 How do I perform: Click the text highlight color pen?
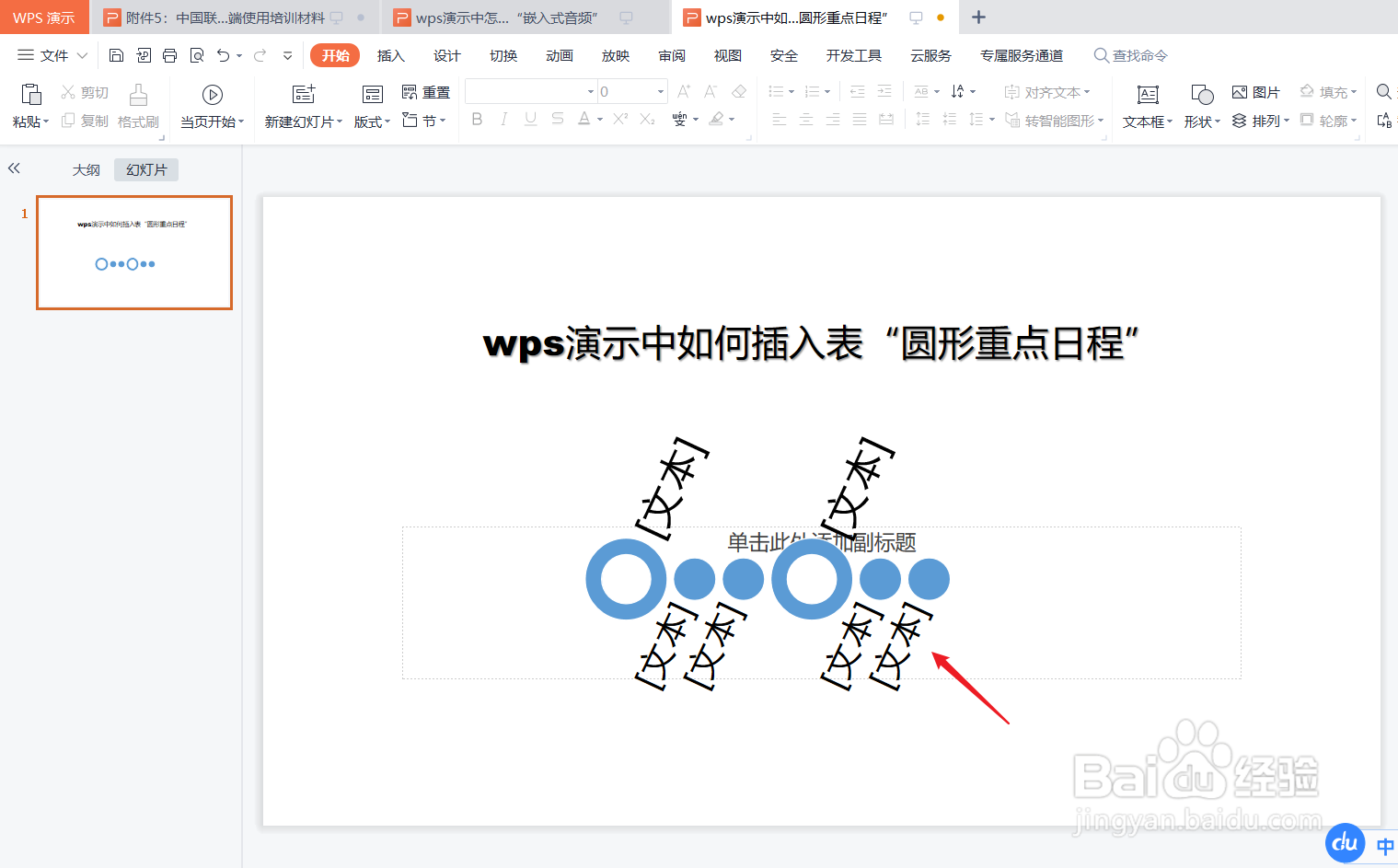coord(716,119)
